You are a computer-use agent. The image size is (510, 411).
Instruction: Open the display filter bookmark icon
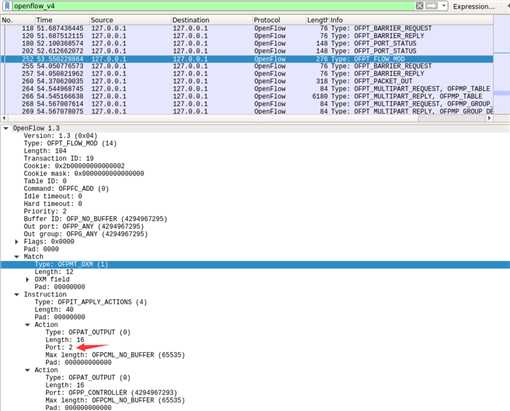pos(7,6)
